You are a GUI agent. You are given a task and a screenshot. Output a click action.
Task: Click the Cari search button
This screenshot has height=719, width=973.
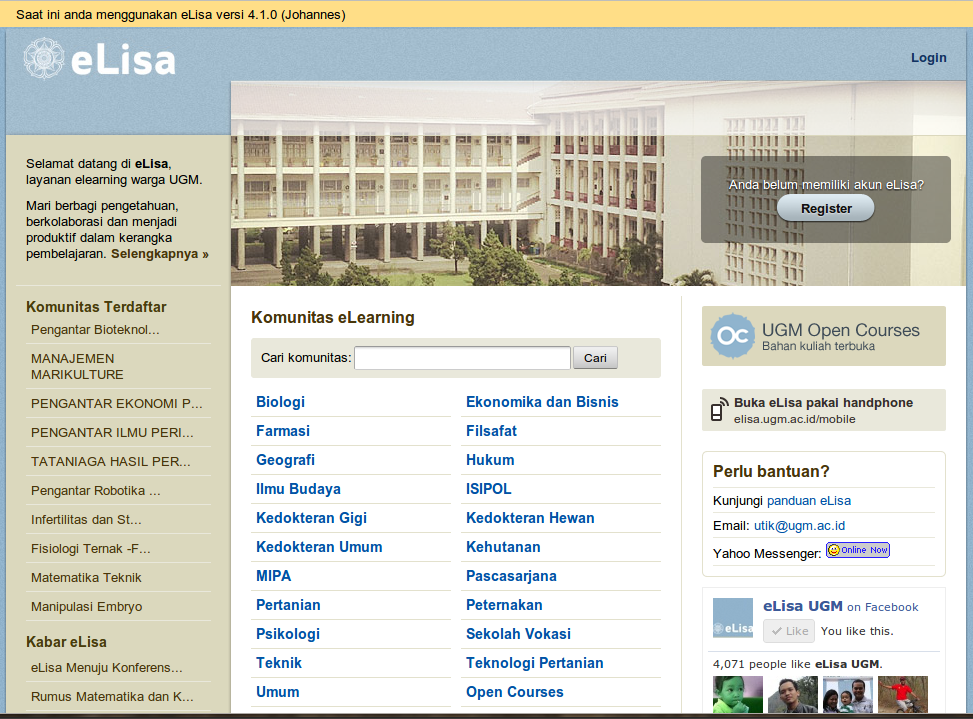coord(595,358)
